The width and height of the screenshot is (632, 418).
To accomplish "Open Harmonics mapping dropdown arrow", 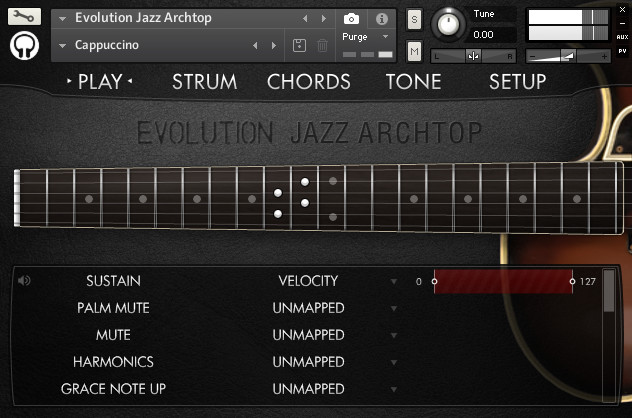I will [x=394, y=362].
